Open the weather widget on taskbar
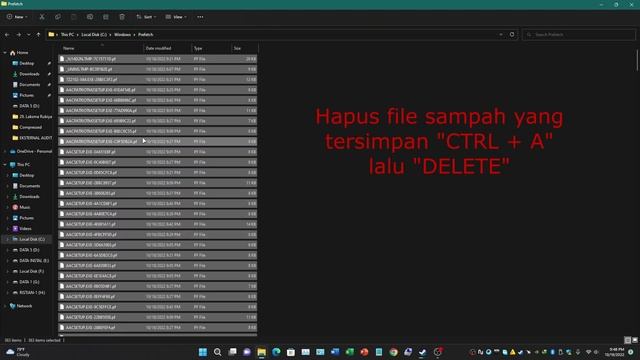Image resolution: width=640 pixels, height=360 pixels. pyautogui.click(x=18, y=352)
